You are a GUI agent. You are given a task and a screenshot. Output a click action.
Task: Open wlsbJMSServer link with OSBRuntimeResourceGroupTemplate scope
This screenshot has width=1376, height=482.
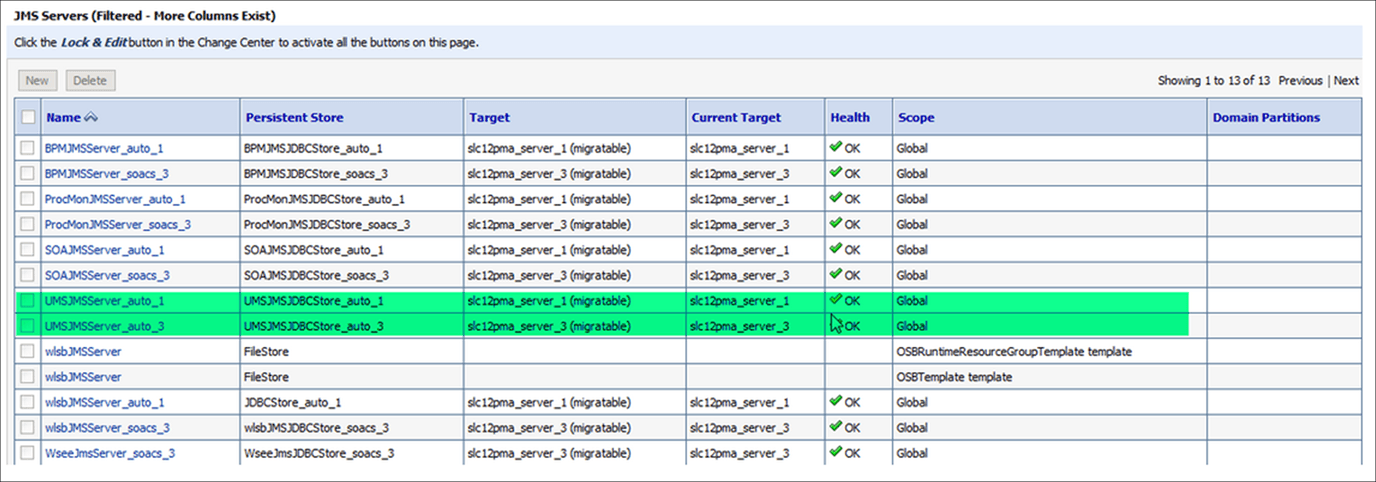click(x=83, y=352)
